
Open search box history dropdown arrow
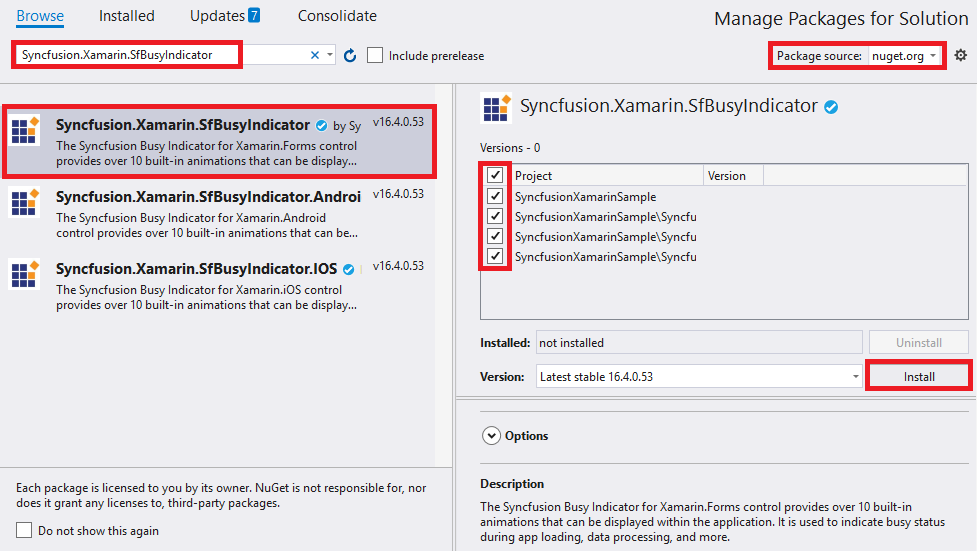pyautogui.click(x=330, y=56)
